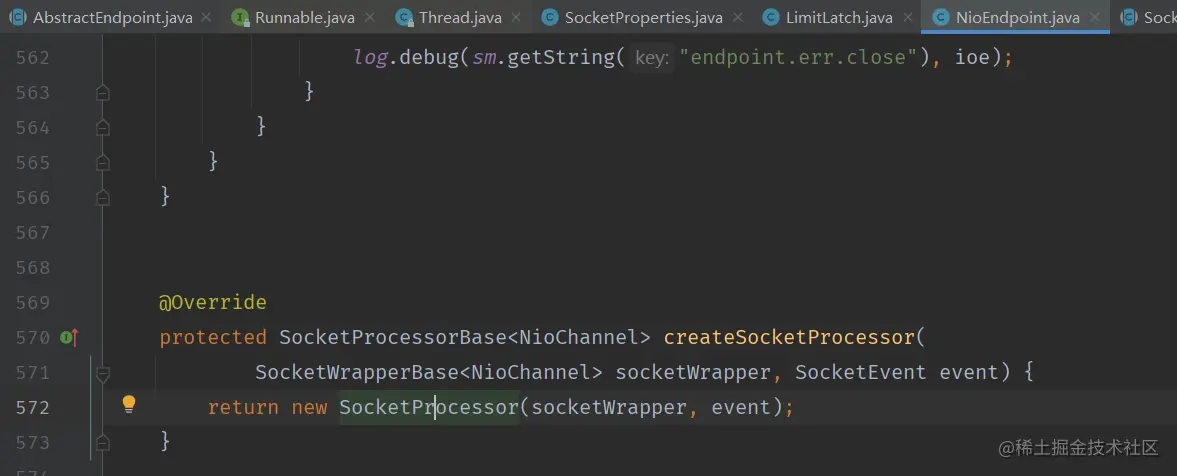Viewport: 1177px width, 476px height.
Task: Close the Runnable.java tab
Action: coord(369,18)
